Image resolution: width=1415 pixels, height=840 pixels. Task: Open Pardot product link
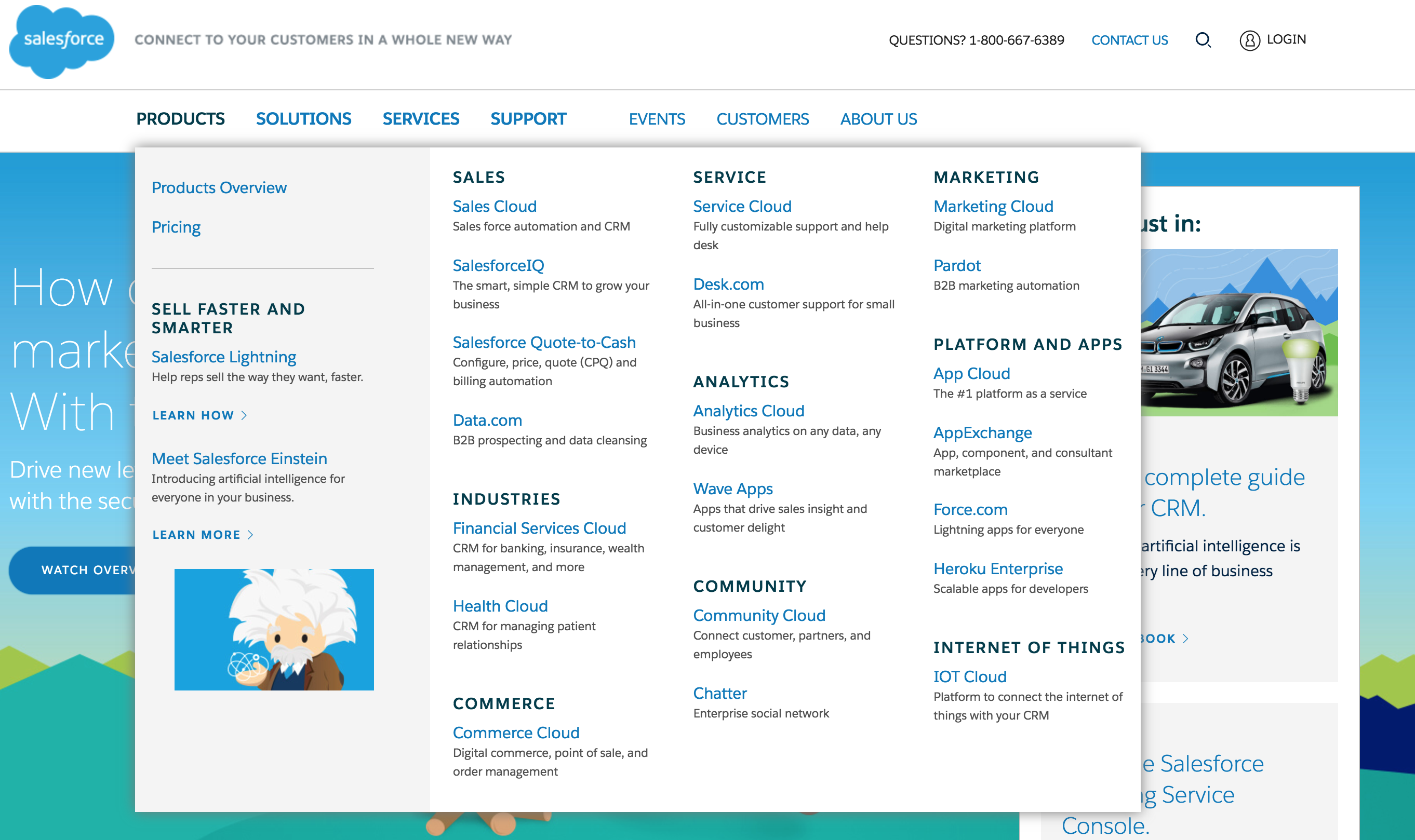957,265
